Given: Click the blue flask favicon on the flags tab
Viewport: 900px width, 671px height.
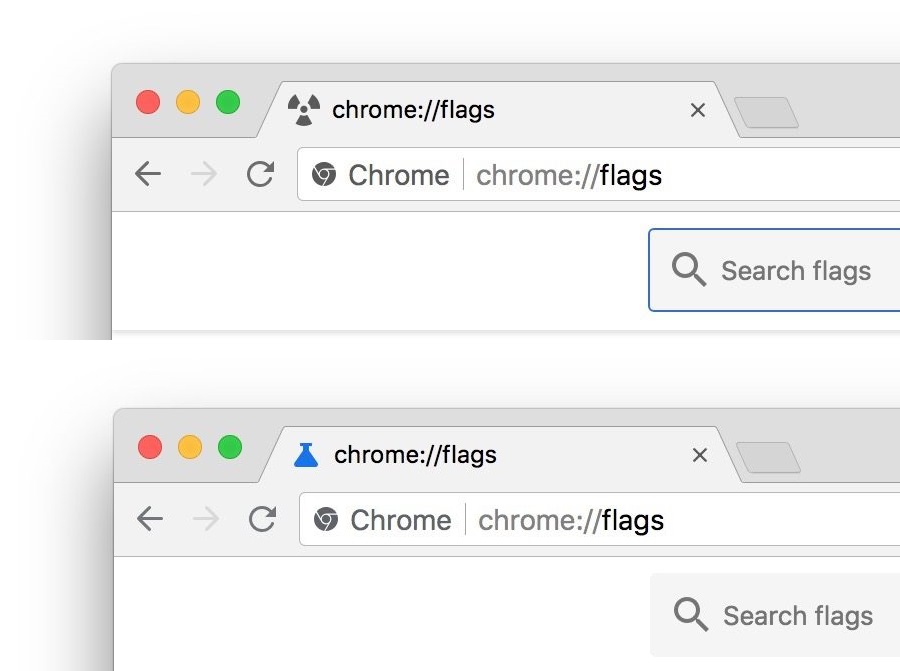Looking at the screenshot, I should pyautogui.click(x=306, y=455).
